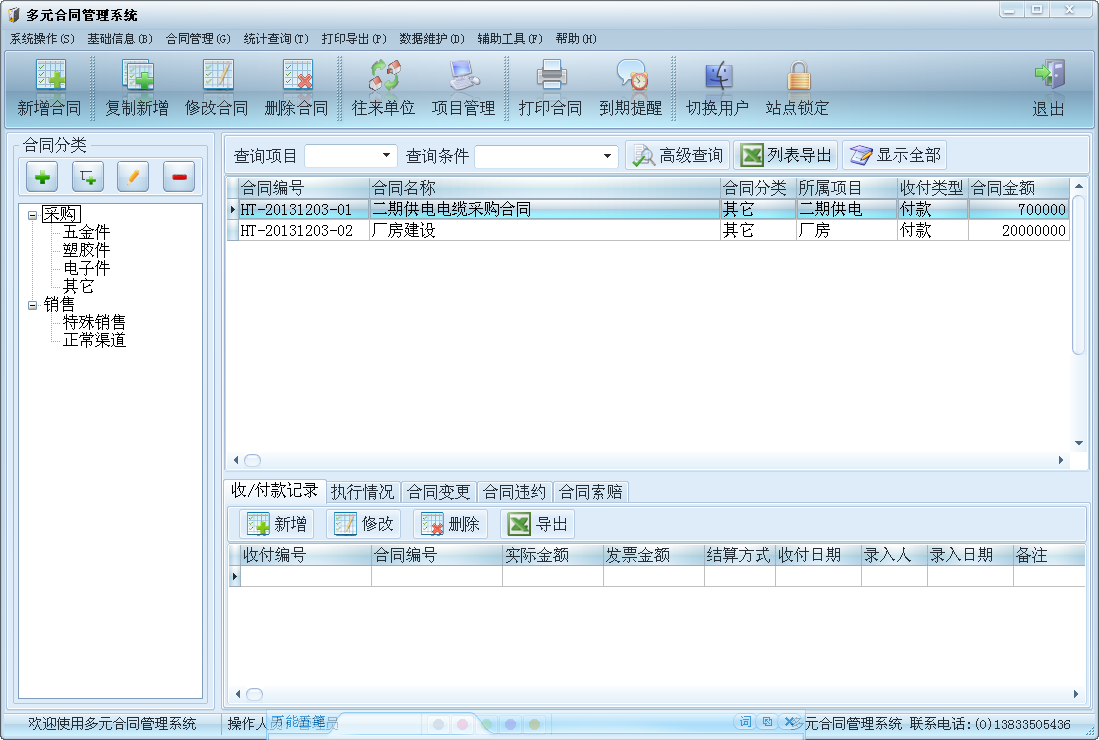Click 新增 in payment records toolbar
Screen dimensions: 1099x740
coord(277,524)
